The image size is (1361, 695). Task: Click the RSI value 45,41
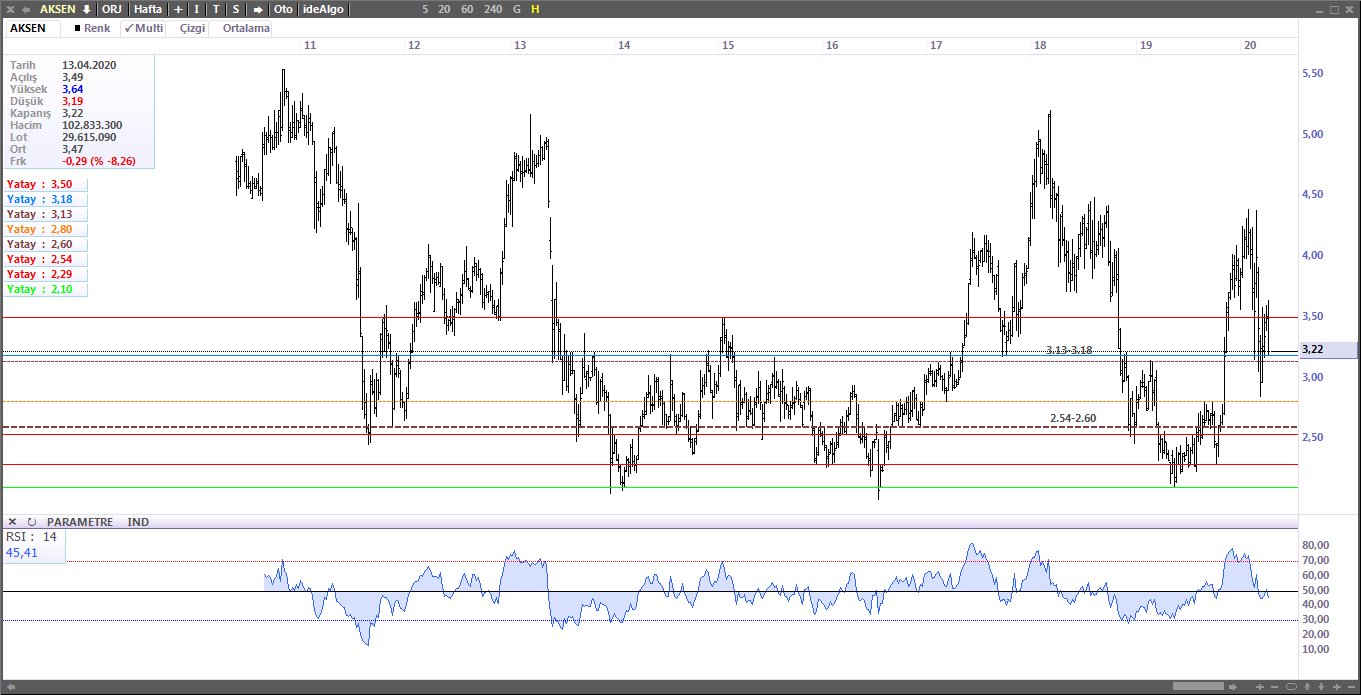pyautogui.click(x=22, y=552)
